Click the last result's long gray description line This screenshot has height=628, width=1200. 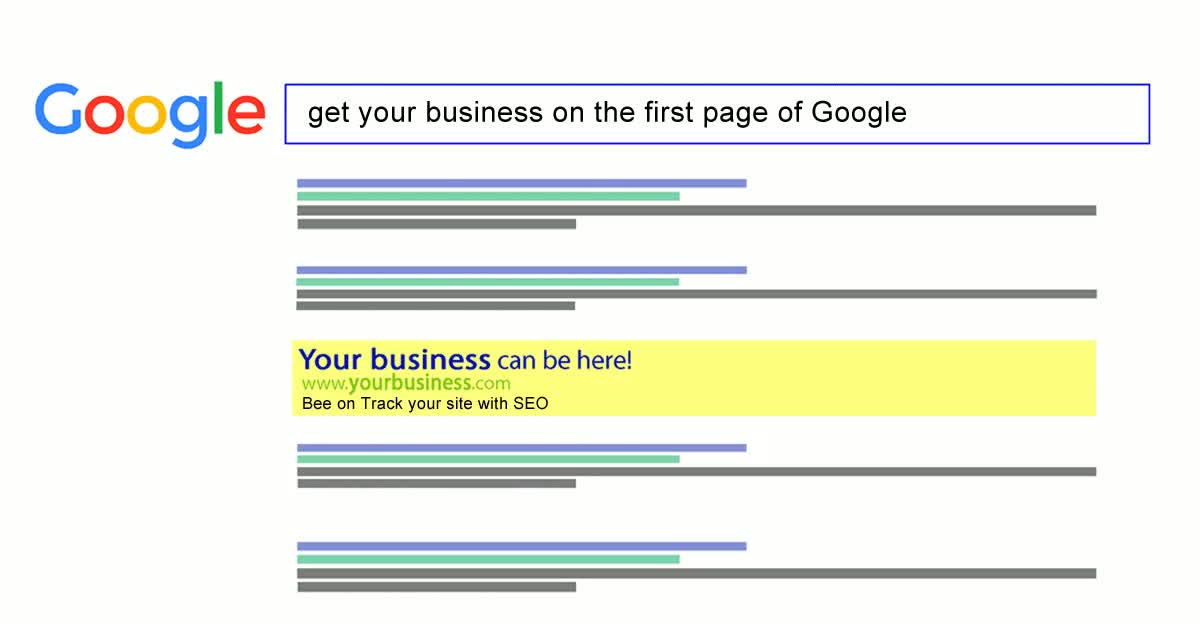click(x=697, y=573)
